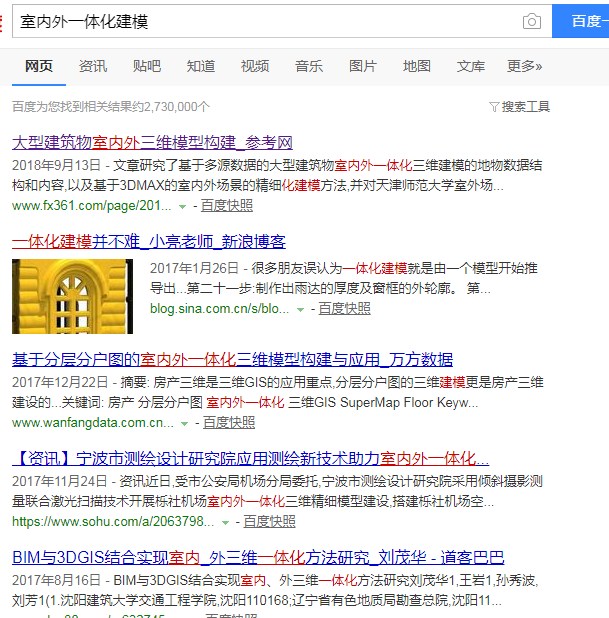Open the 地图 tab
The image size is (609, 618).
(417, 66)
